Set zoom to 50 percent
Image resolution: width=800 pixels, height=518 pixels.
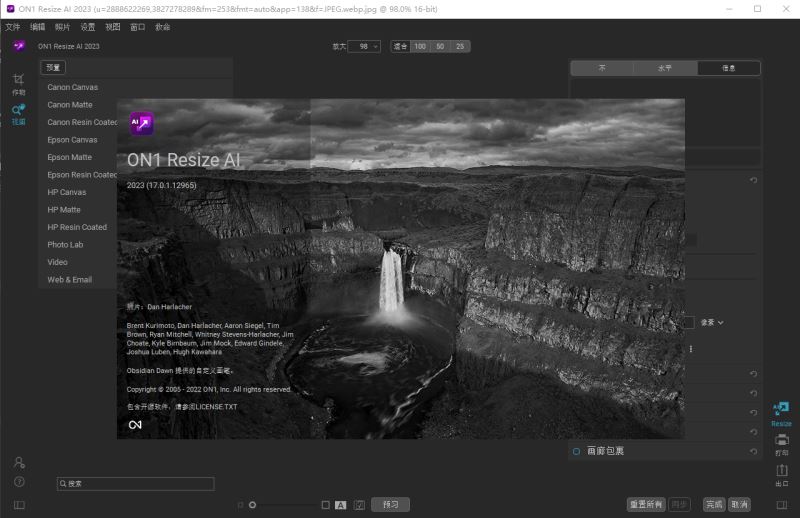point(440,46)
